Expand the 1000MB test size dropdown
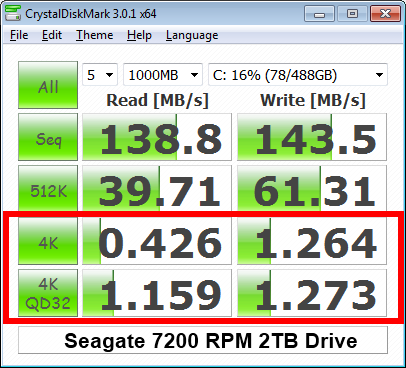Image resolution: width=406 pixels, height=368 pixels. point(163,75)
